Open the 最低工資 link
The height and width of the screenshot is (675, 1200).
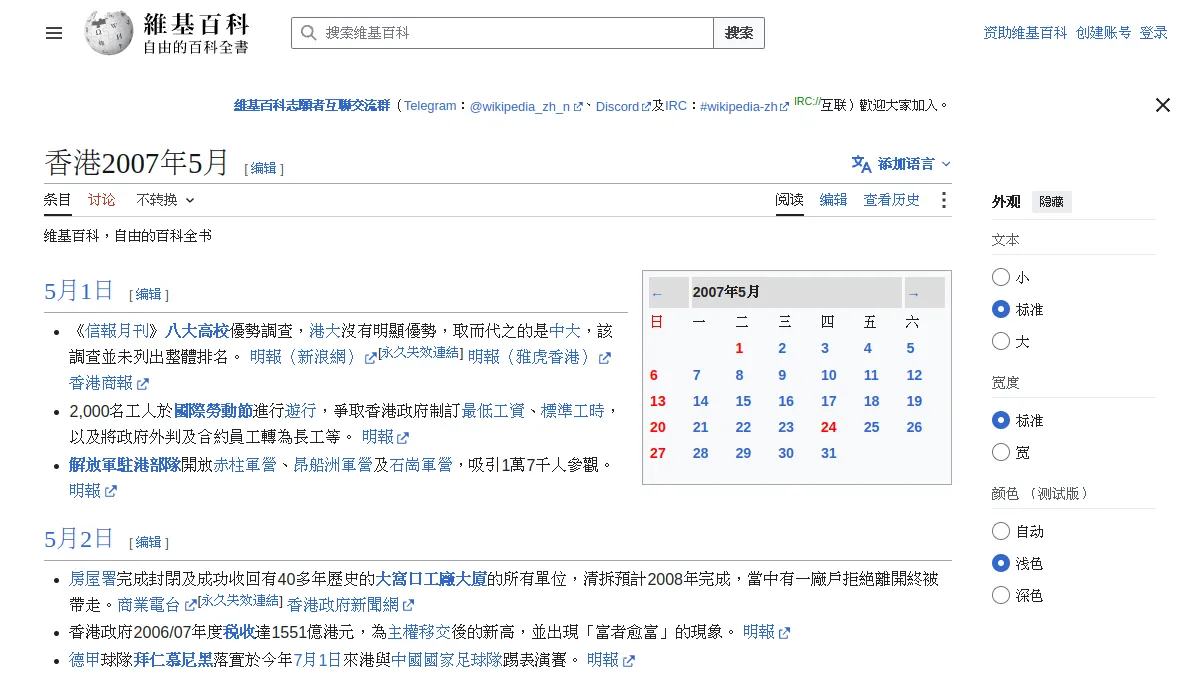(x=493, y=411)
